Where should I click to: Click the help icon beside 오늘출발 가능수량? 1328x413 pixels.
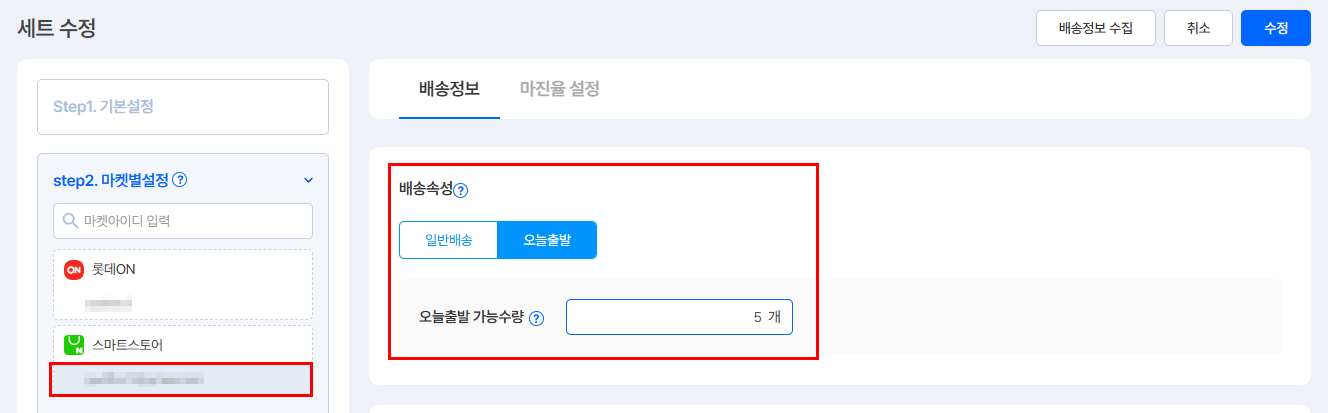(537, 319)
